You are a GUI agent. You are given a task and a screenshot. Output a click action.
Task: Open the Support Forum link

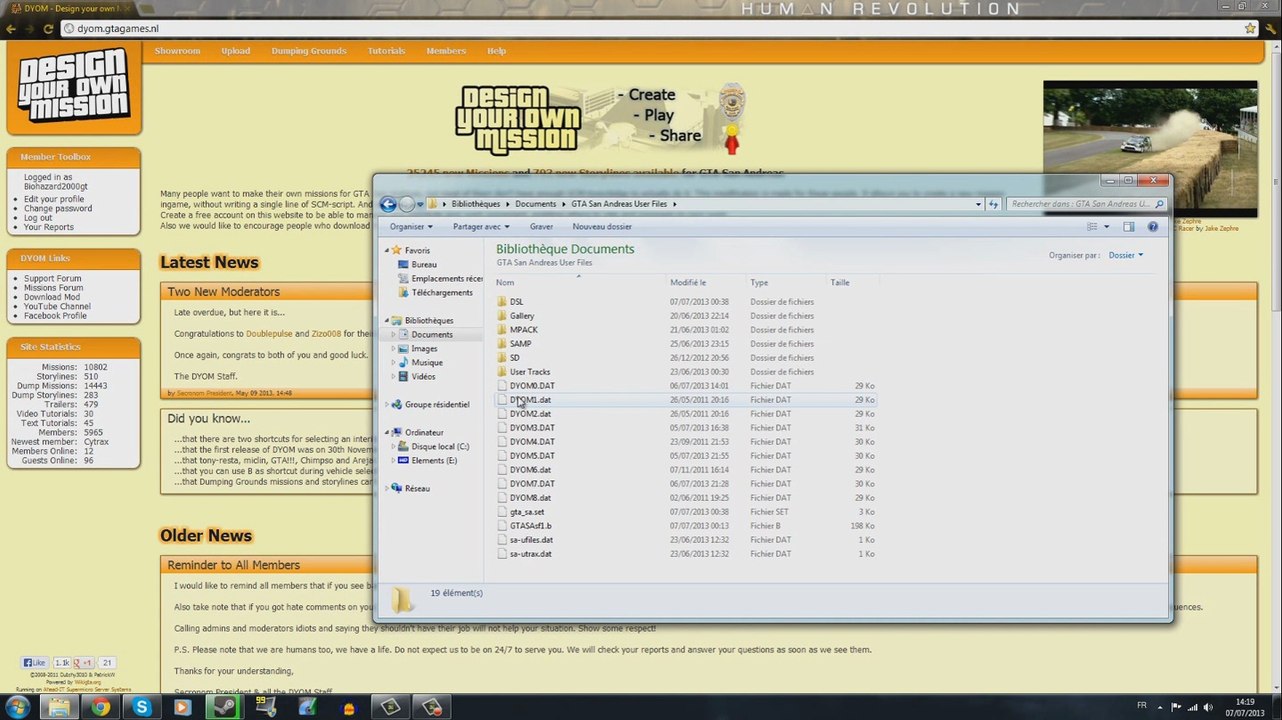click(x=53, y=278)
